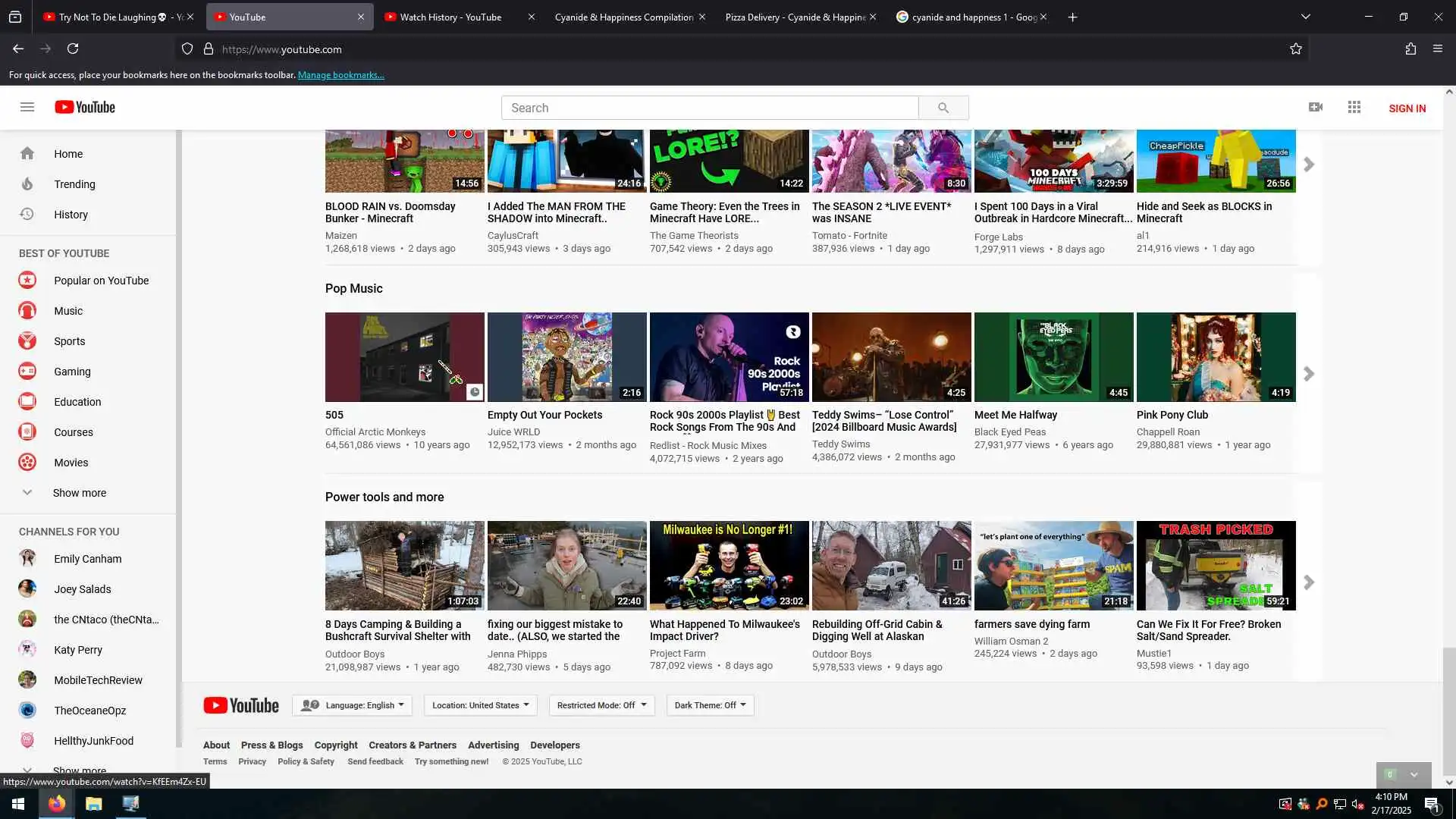Expand Show more under Best of YouTube

pyautogui.click(x=79, y=493)
